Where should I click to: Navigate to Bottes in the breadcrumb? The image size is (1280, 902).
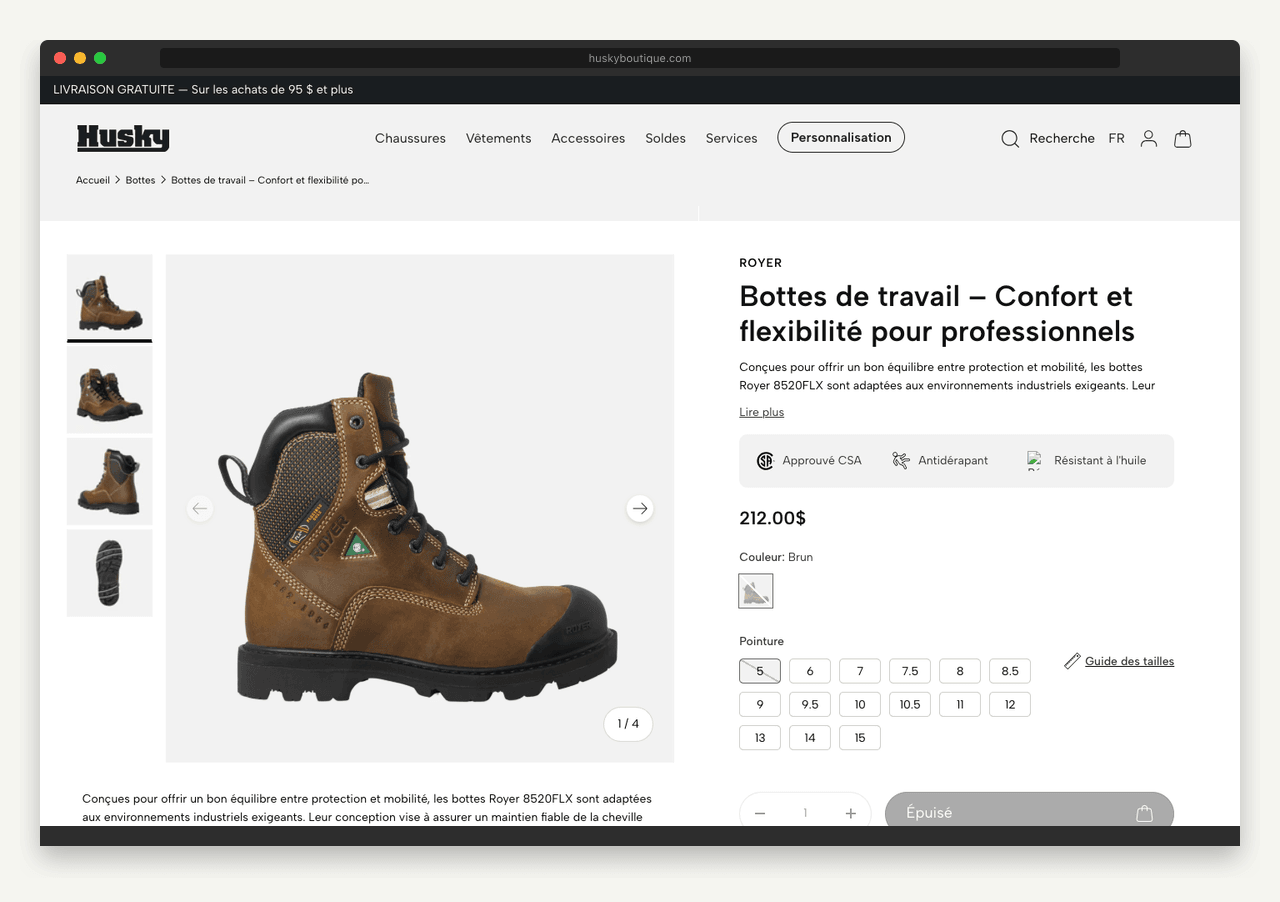140,180
